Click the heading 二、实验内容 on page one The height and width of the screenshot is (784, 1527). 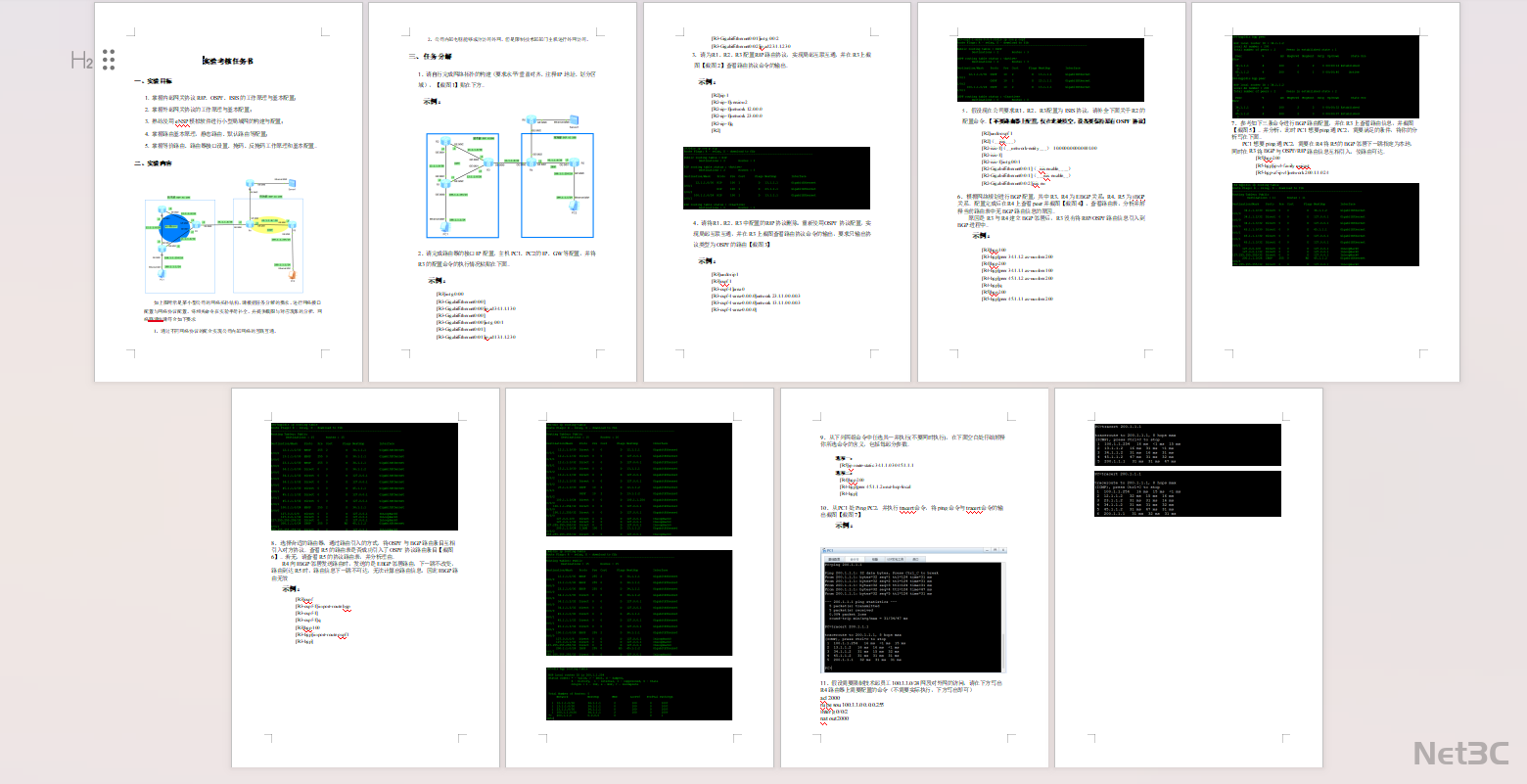(x=154, y=163)
